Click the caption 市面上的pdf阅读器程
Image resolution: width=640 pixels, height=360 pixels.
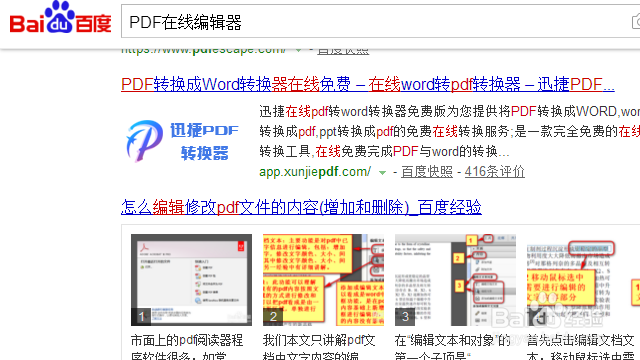point(187,340)
